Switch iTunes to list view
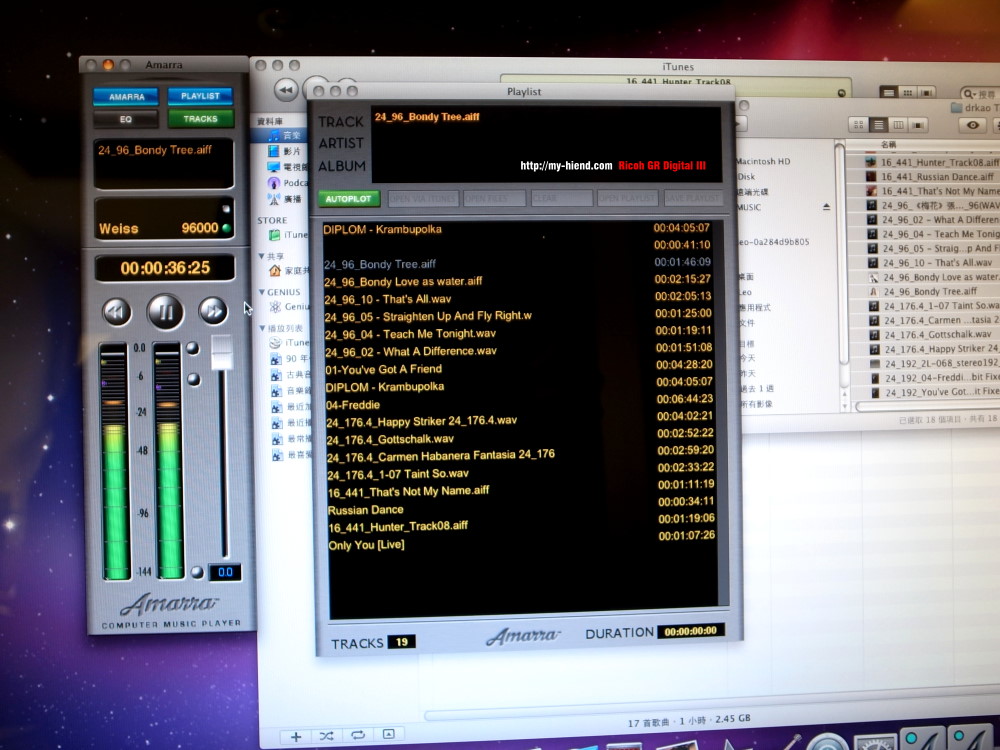The height and width of the screenshot is (750, 1000). 888,92
